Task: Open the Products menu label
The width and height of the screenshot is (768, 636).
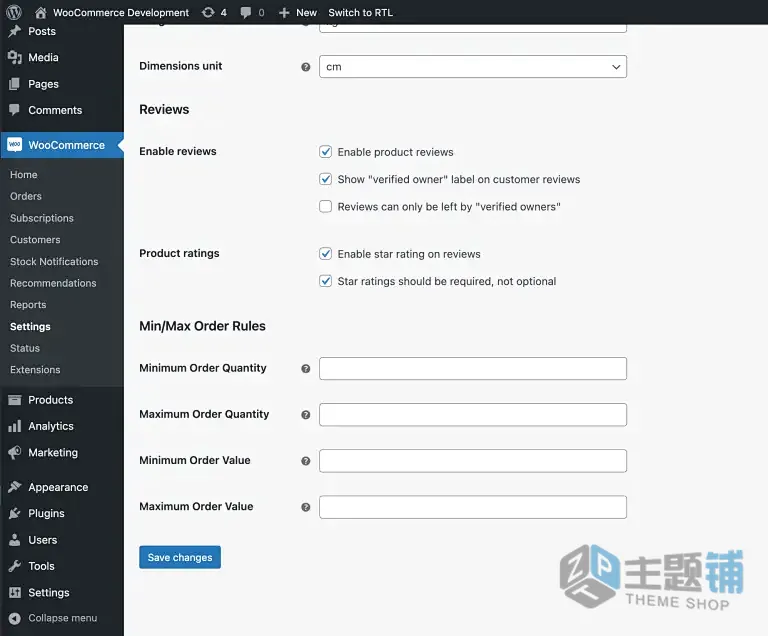Action: pyautogui.click(x=50, y=400)
